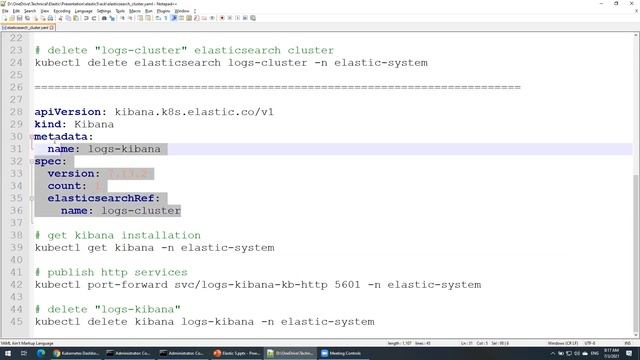Click the '# publish http services' comment
This screenshot has width=640, height=360.
111,272
